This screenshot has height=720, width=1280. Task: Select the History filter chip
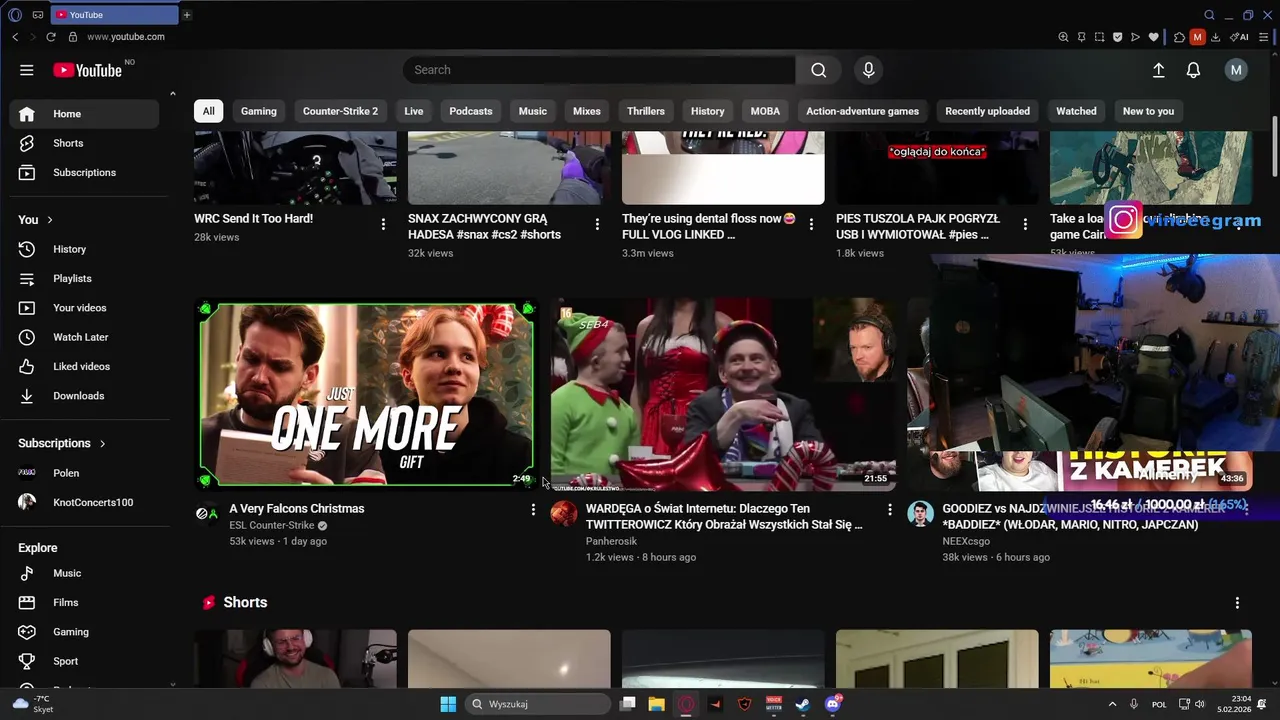[708, 111]
